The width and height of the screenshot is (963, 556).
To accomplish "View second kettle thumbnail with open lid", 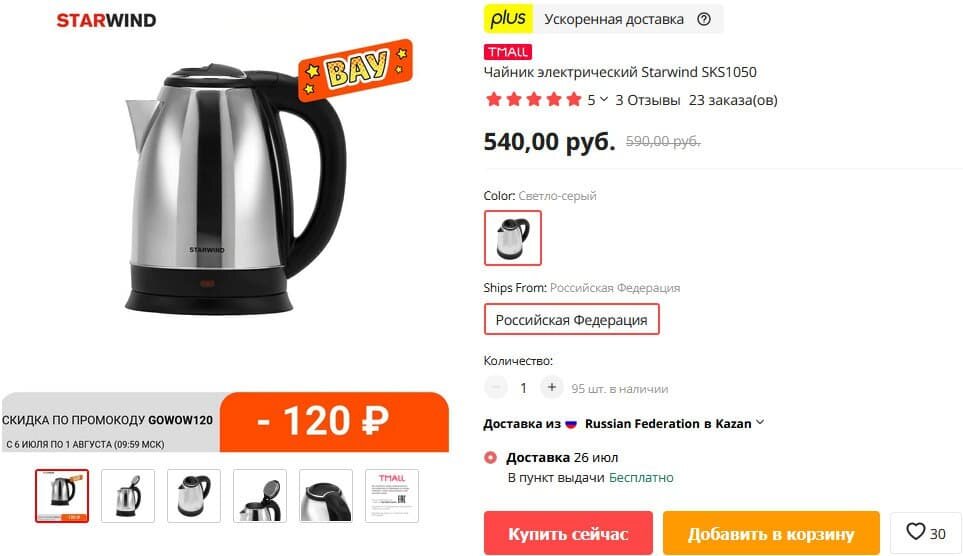I will pos(128,496).
